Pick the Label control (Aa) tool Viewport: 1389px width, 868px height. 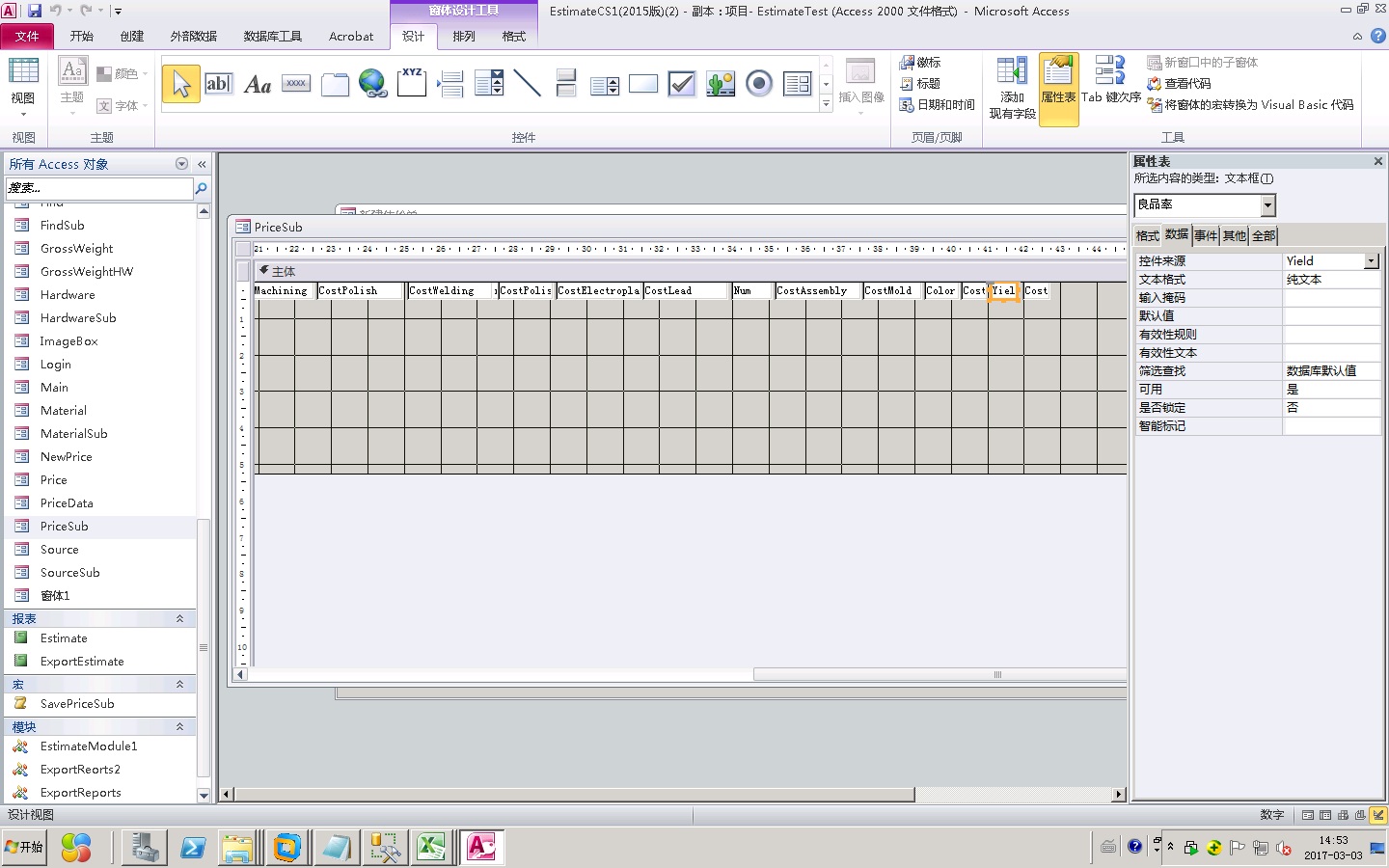coord(258,84)
